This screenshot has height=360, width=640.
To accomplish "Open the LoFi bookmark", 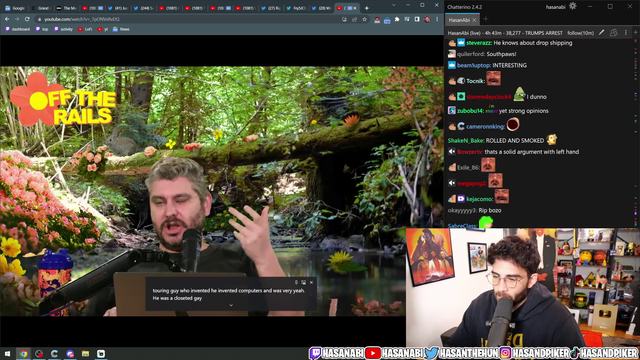I will (85, 29).
